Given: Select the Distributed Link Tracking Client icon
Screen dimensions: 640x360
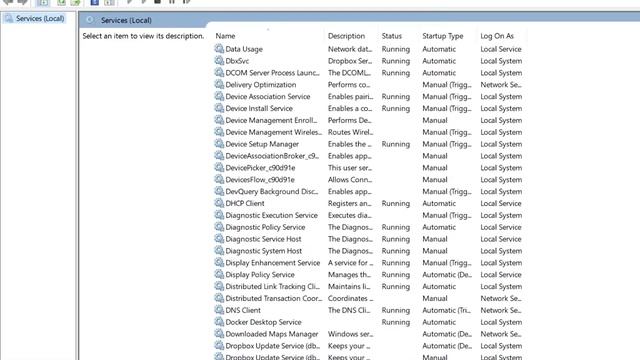Looking at the screenshot, I should [219, 285].
